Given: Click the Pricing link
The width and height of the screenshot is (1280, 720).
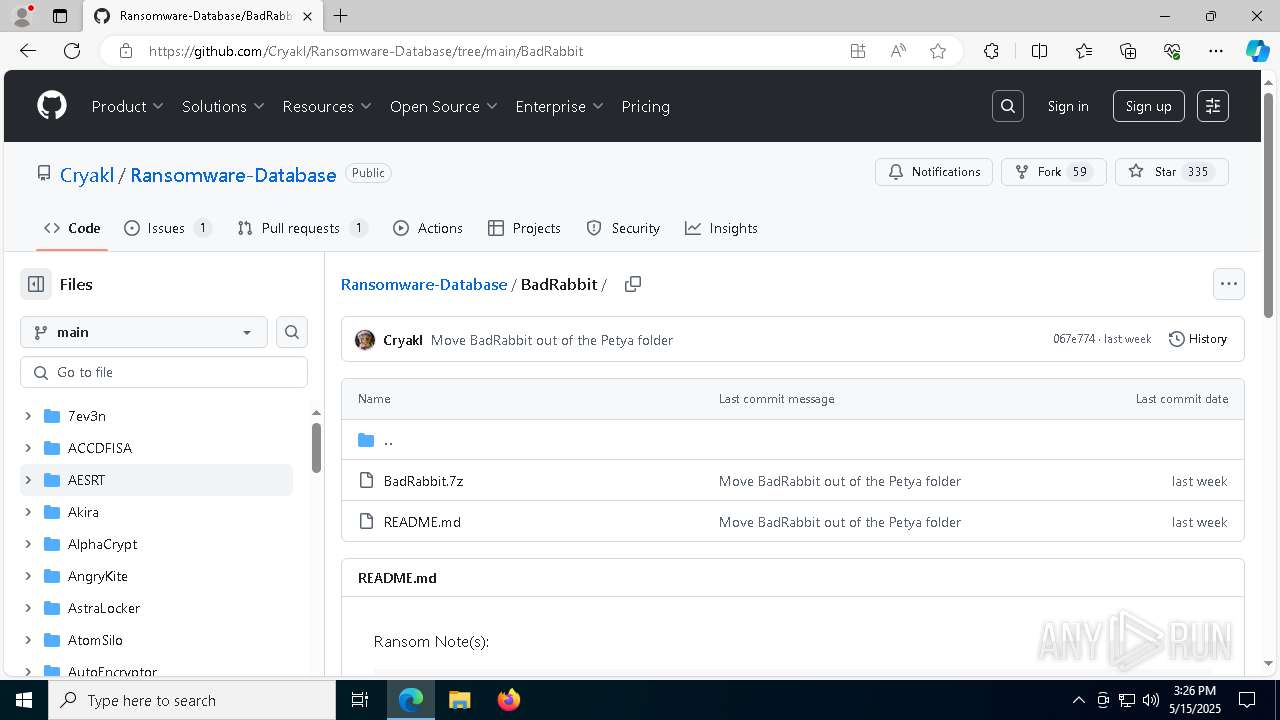Looking at the screenshot, I should (x=646, y=106).
